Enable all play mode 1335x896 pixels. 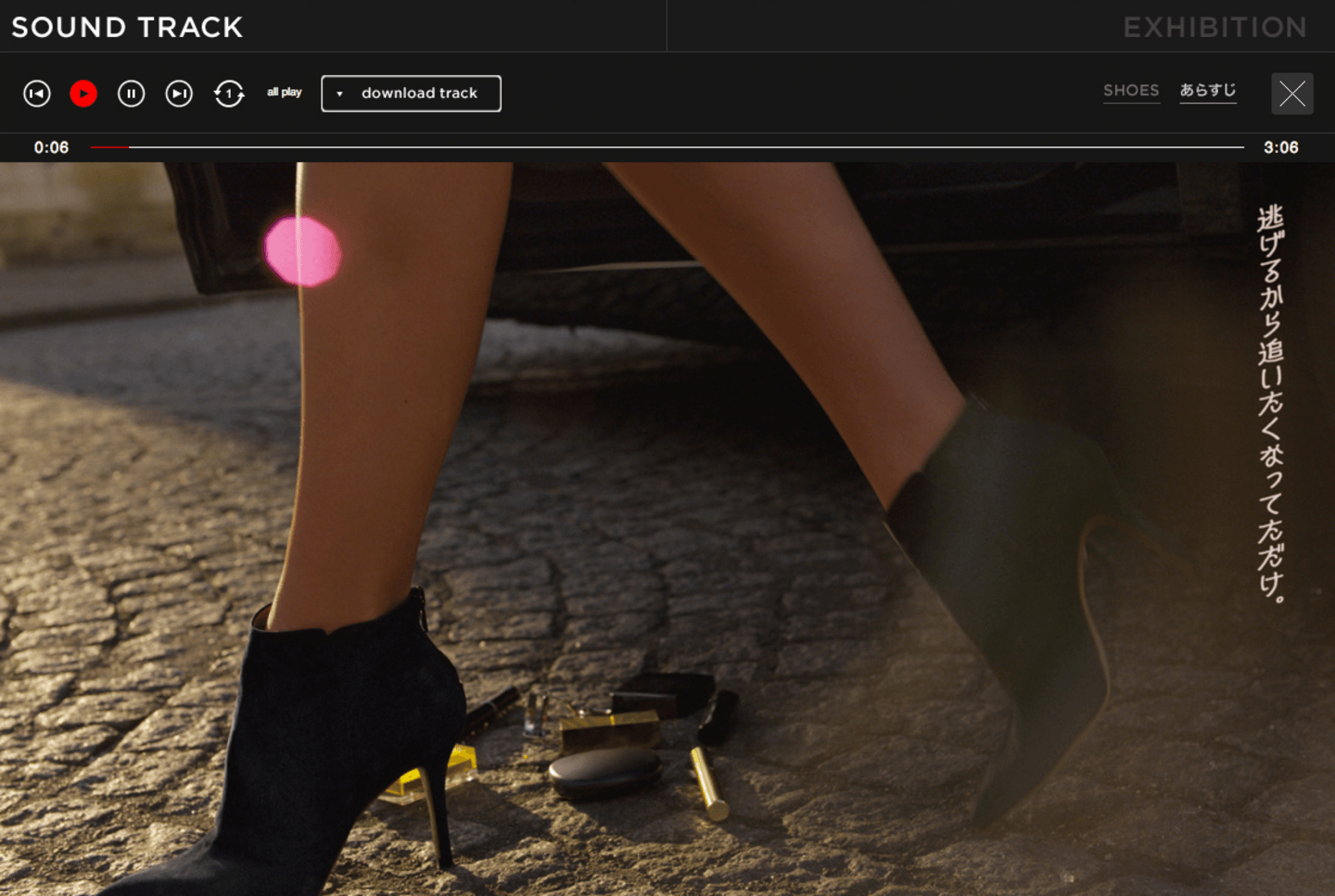pyautogui.click(x=285, y=92)
